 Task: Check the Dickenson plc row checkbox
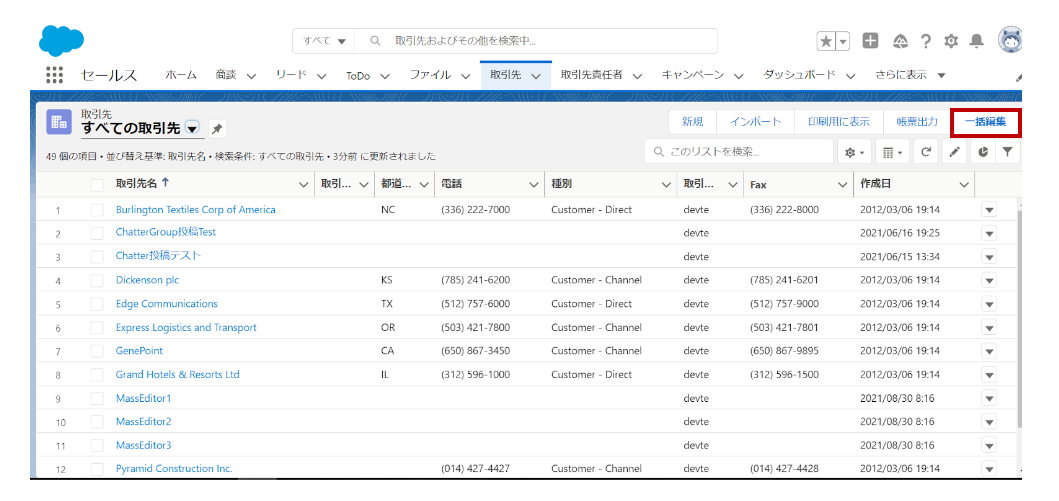point(97,280)
